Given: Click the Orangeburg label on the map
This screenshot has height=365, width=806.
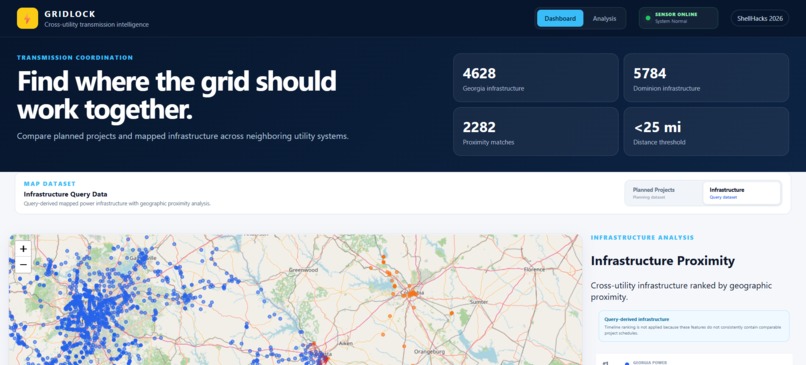Looking at the screenshot, I should tap(429, 352).
